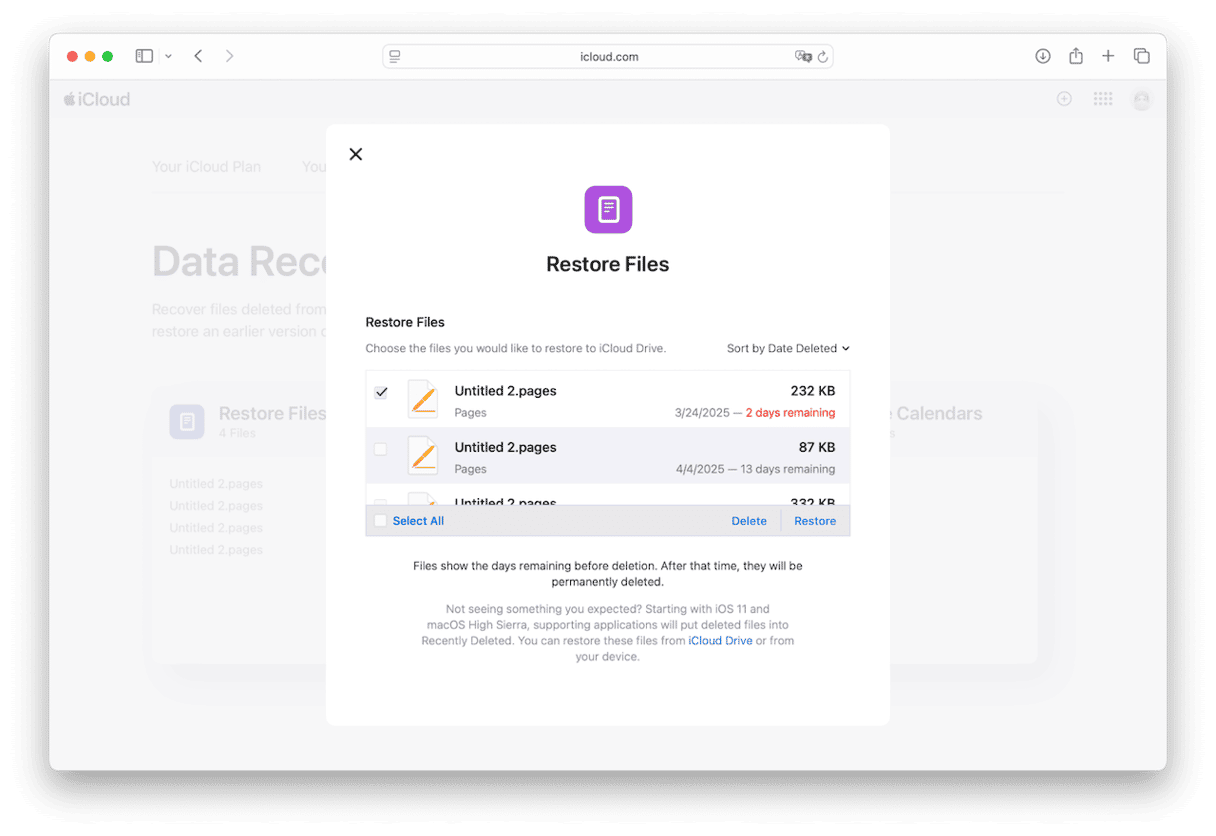
Task: Select Pages file icon of 232 KB file
Action: pyautogui.click(x=423, y=399)
